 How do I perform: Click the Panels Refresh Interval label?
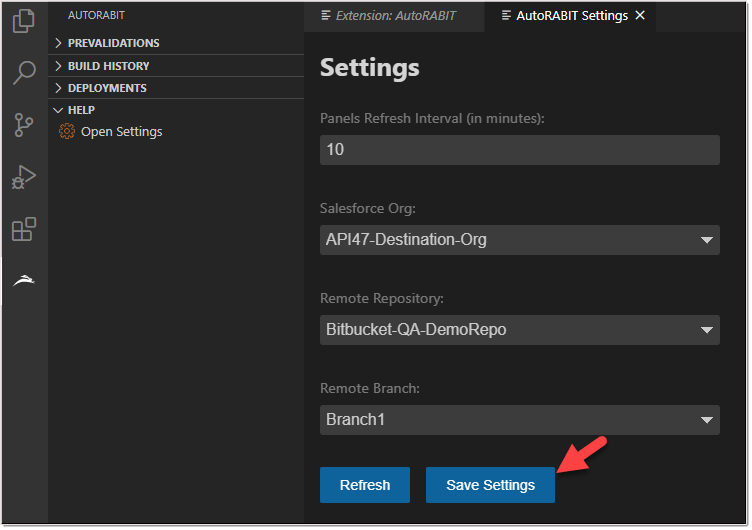[433, 118]
